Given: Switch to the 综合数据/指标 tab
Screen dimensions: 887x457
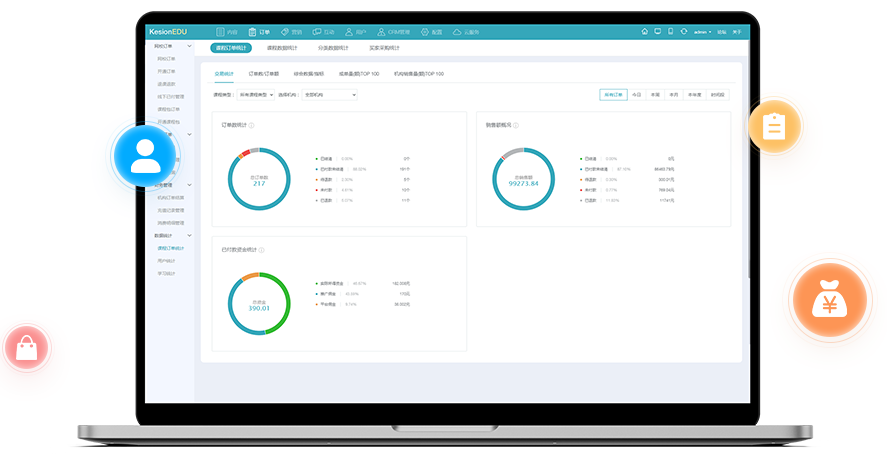Looking at the screenshot, I should [308, 74].
